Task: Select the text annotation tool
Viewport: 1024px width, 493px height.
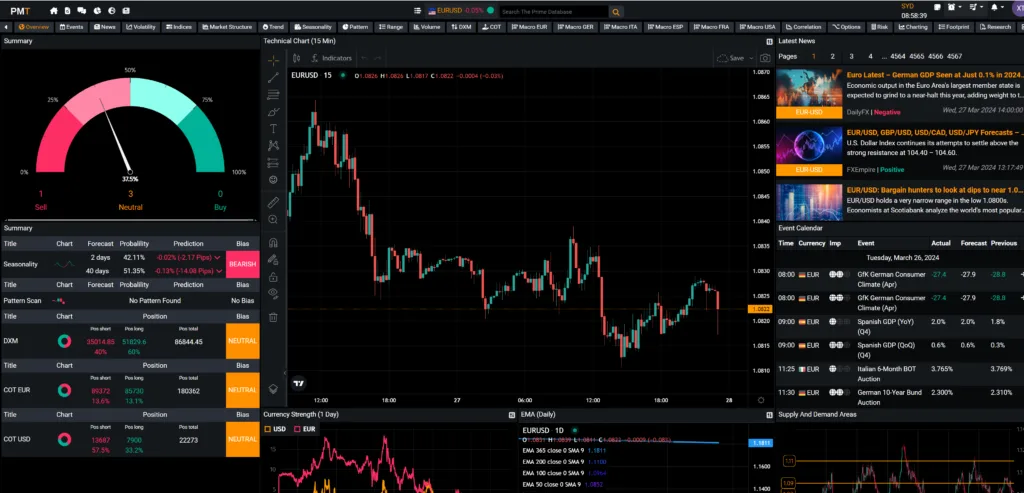Action: (273, 129)
